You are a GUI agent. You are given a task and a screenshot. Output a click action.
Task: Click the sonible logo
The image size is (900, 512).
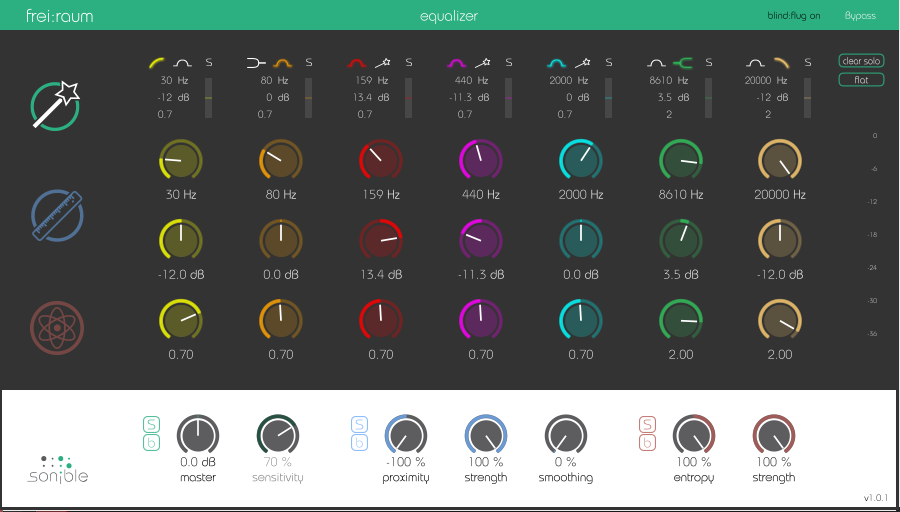pyautogui.click(x=57, y=470)
